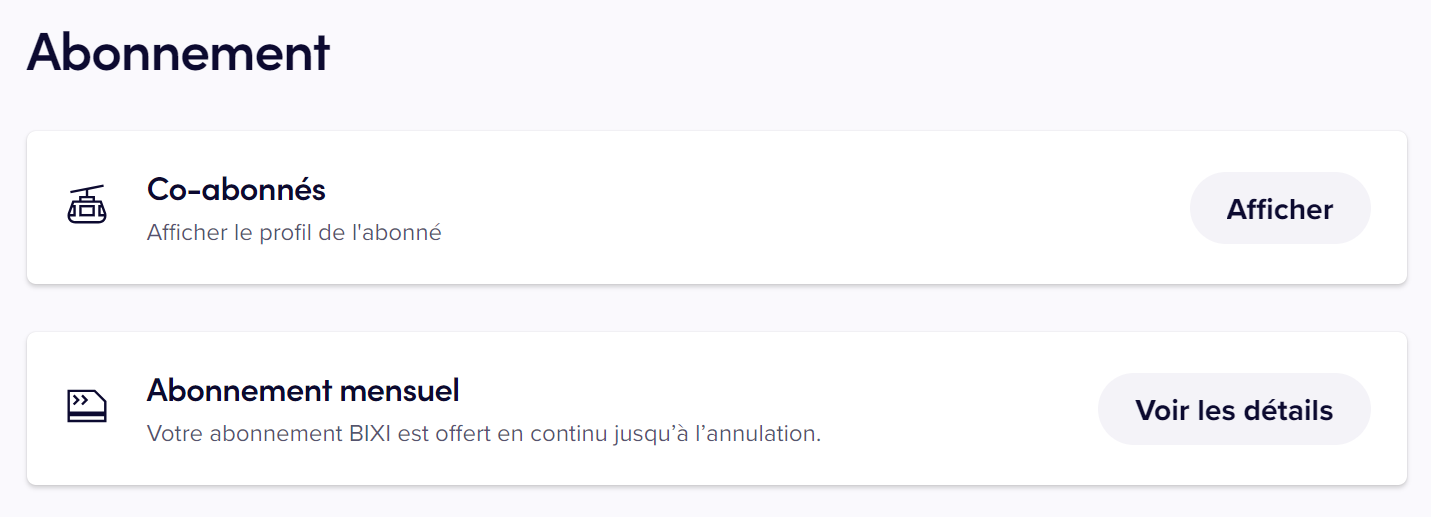The image size is (1431, 517).
Task: Select the Co-abonnés title text
Action: (236, 189)
